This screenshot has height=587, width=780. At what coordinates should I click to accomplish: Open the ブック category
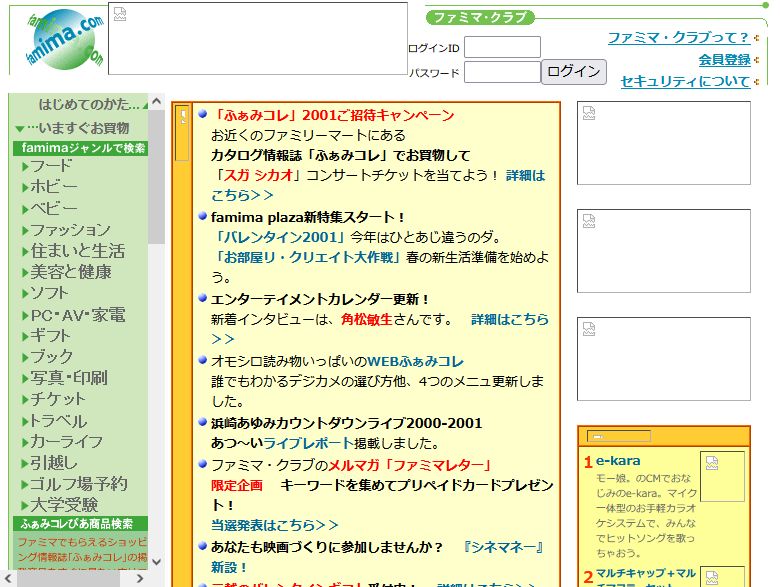pos(47,357)
